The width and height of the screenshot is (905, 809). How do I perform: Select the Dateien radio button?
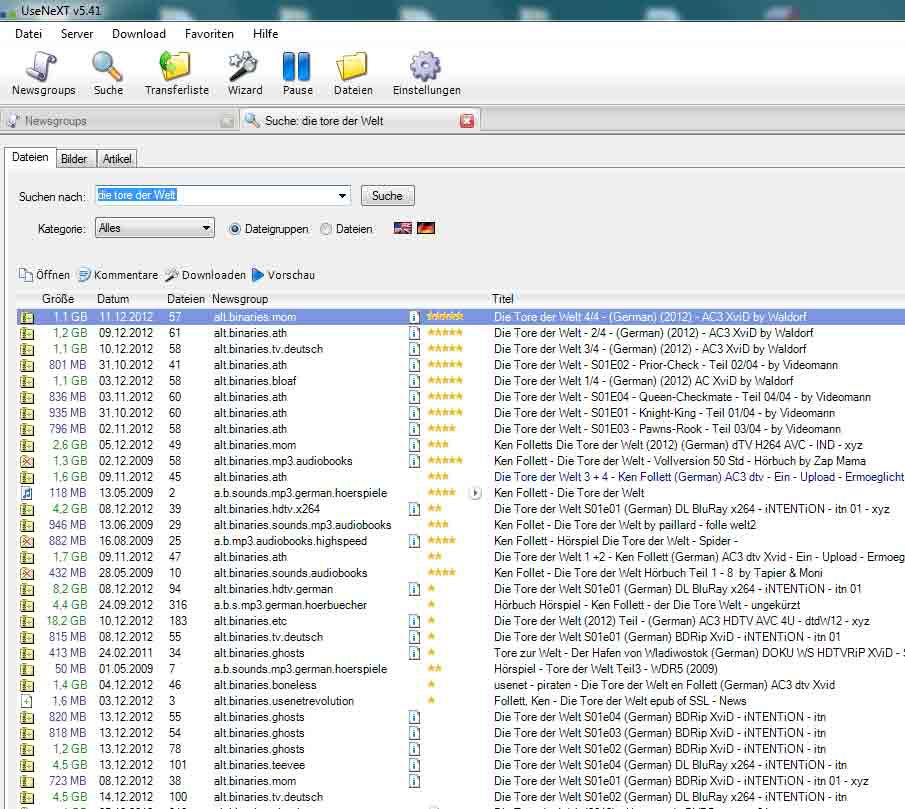coord(326,229)
